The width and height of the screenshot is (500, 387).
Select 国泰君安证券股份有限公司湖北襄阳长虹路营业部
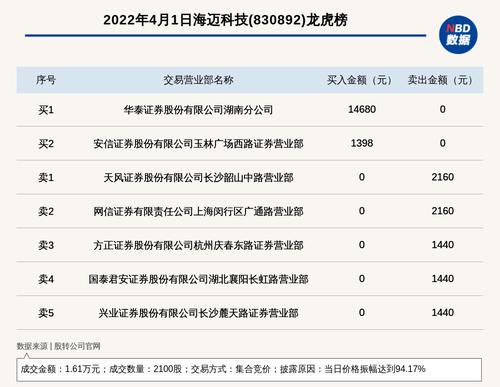(x=198, y=279)
